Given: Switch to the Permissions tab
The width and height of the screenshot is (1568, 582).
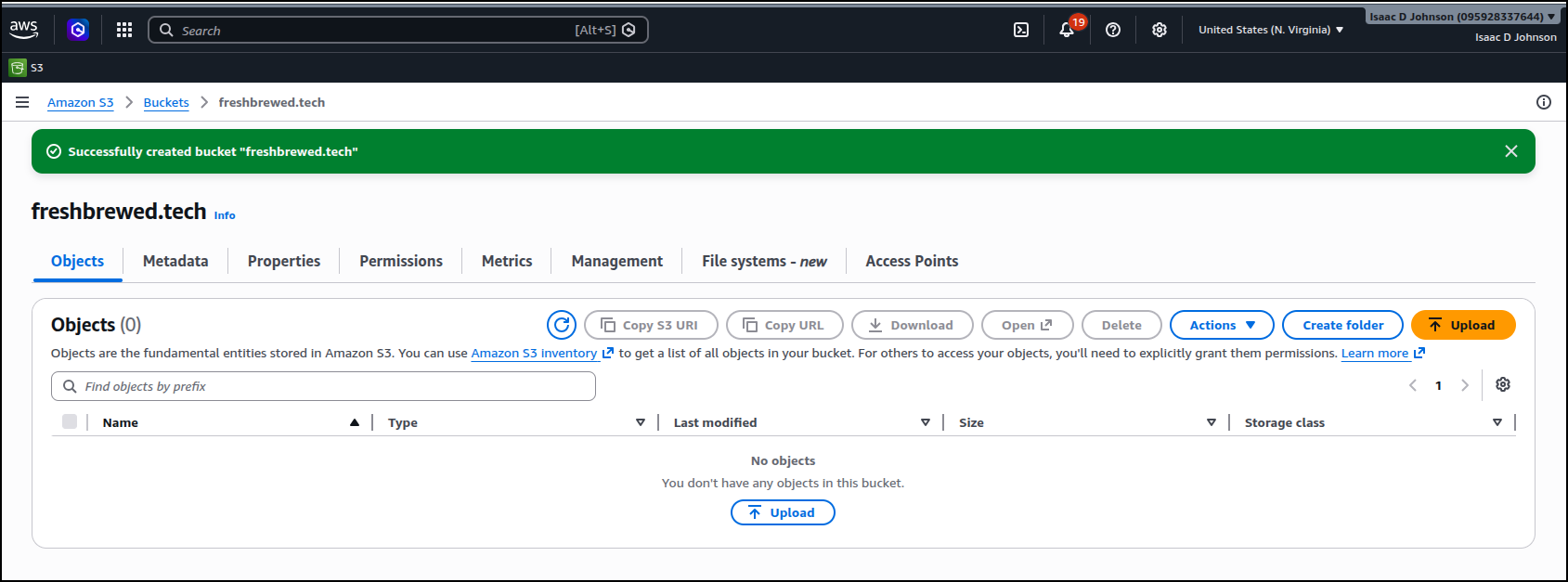Looking at the screenshot, I should tap(401, 261).
